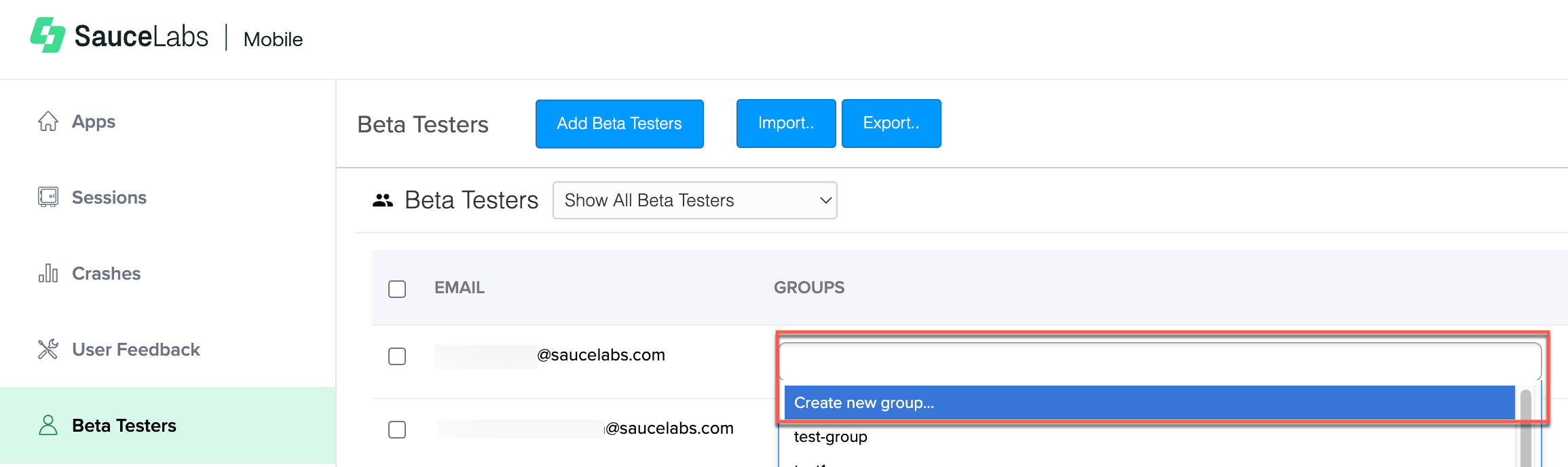Navigate to Apps in the sidebar menu

pyautogui.click(x=92, y=121)
